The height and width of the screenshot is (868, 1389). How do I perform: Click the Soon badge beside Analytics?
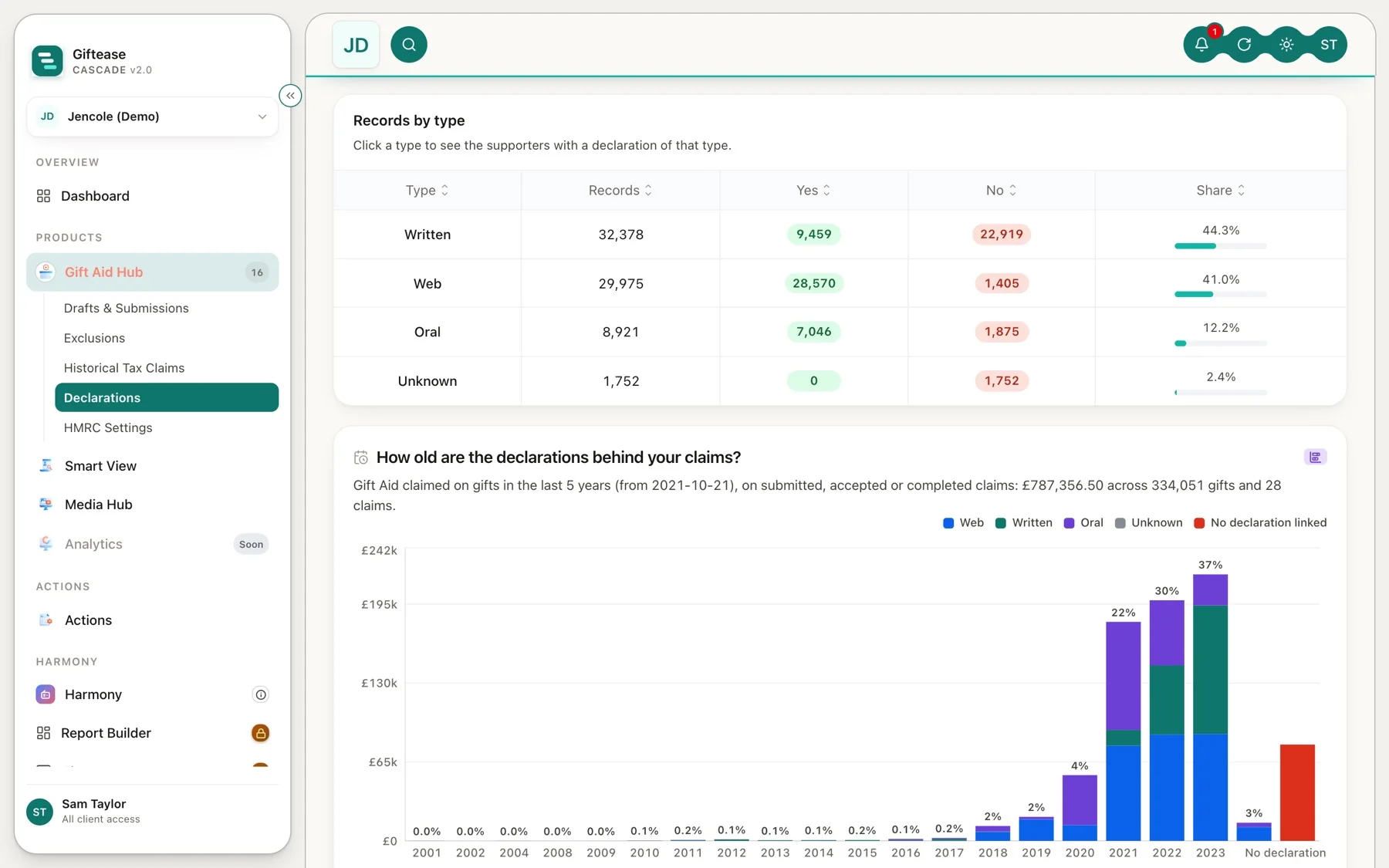tap(251, 544)
